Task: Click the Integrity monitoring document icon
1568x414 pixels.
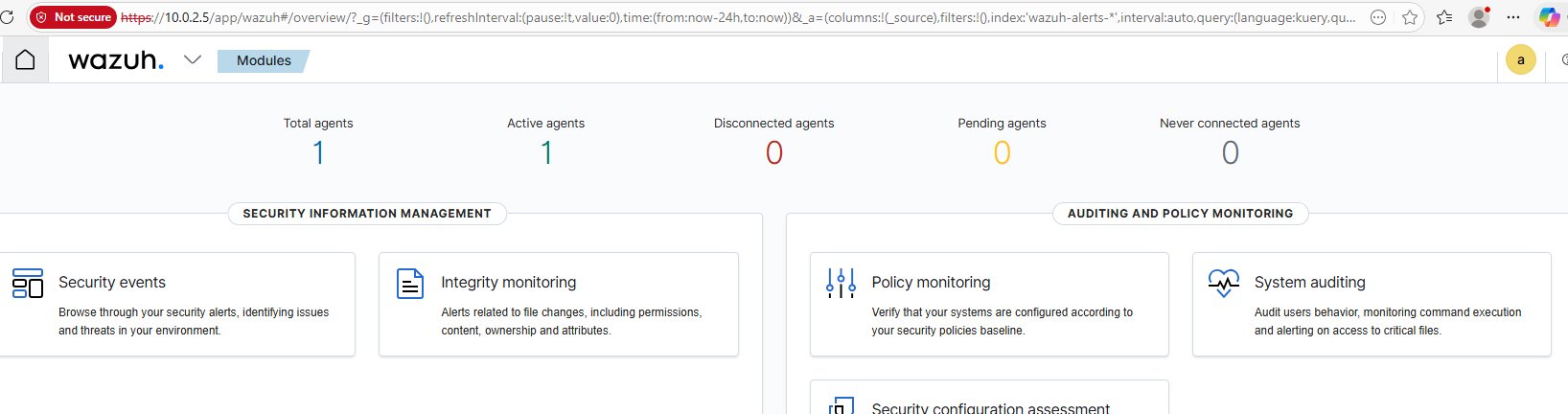Action: click(410, 284)
